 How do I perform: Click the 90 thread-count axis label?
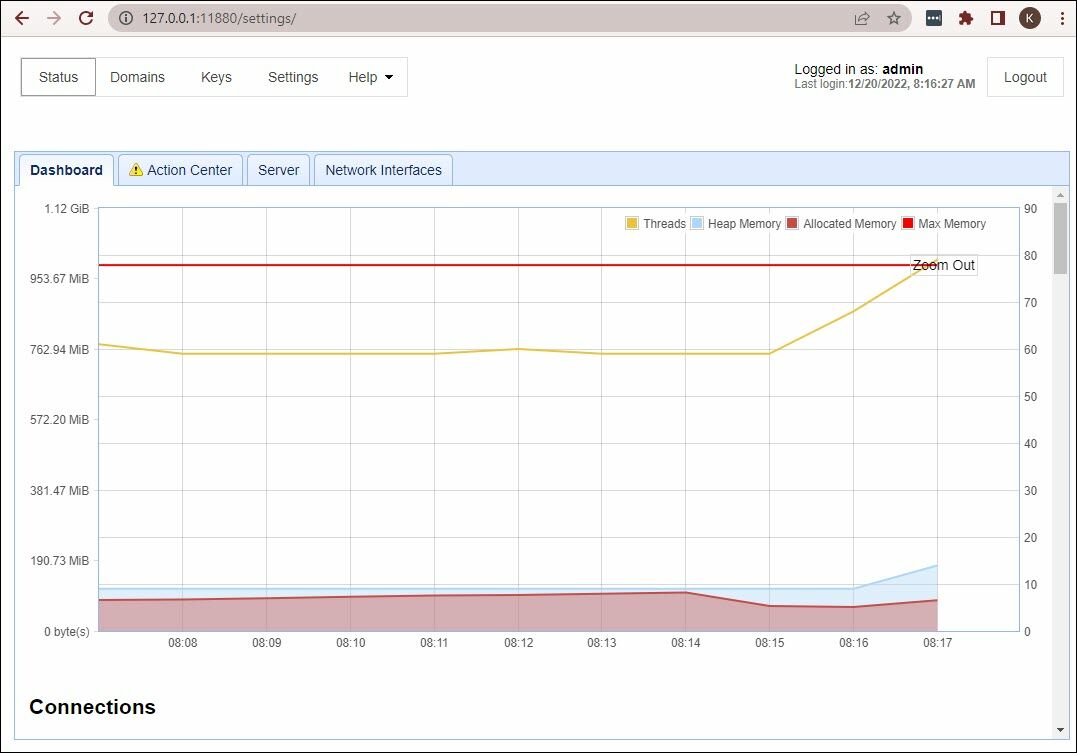pos(1030,209)
